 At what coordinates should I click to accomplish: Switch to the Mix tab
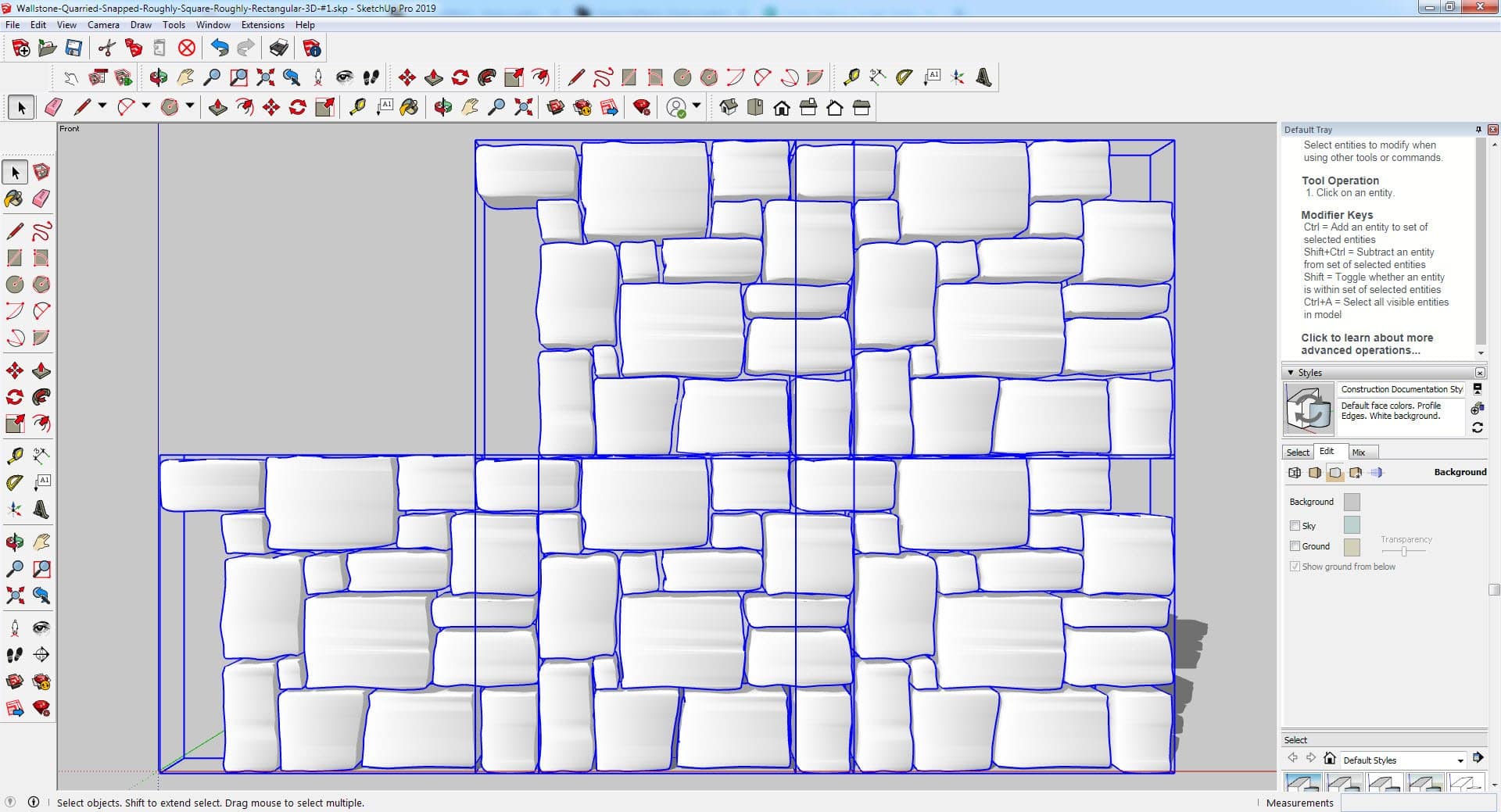pos(1359,453)
